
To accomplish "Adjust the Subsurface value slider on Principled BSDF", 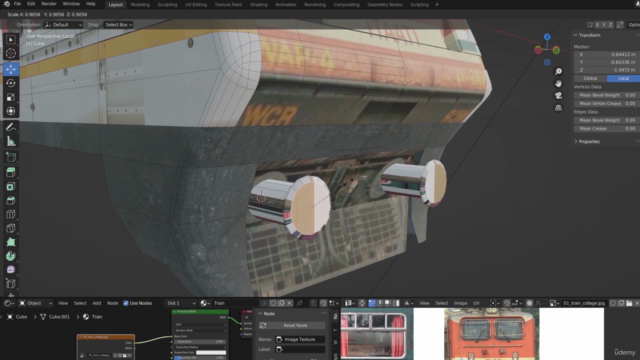I will click(x=200, y=342).
